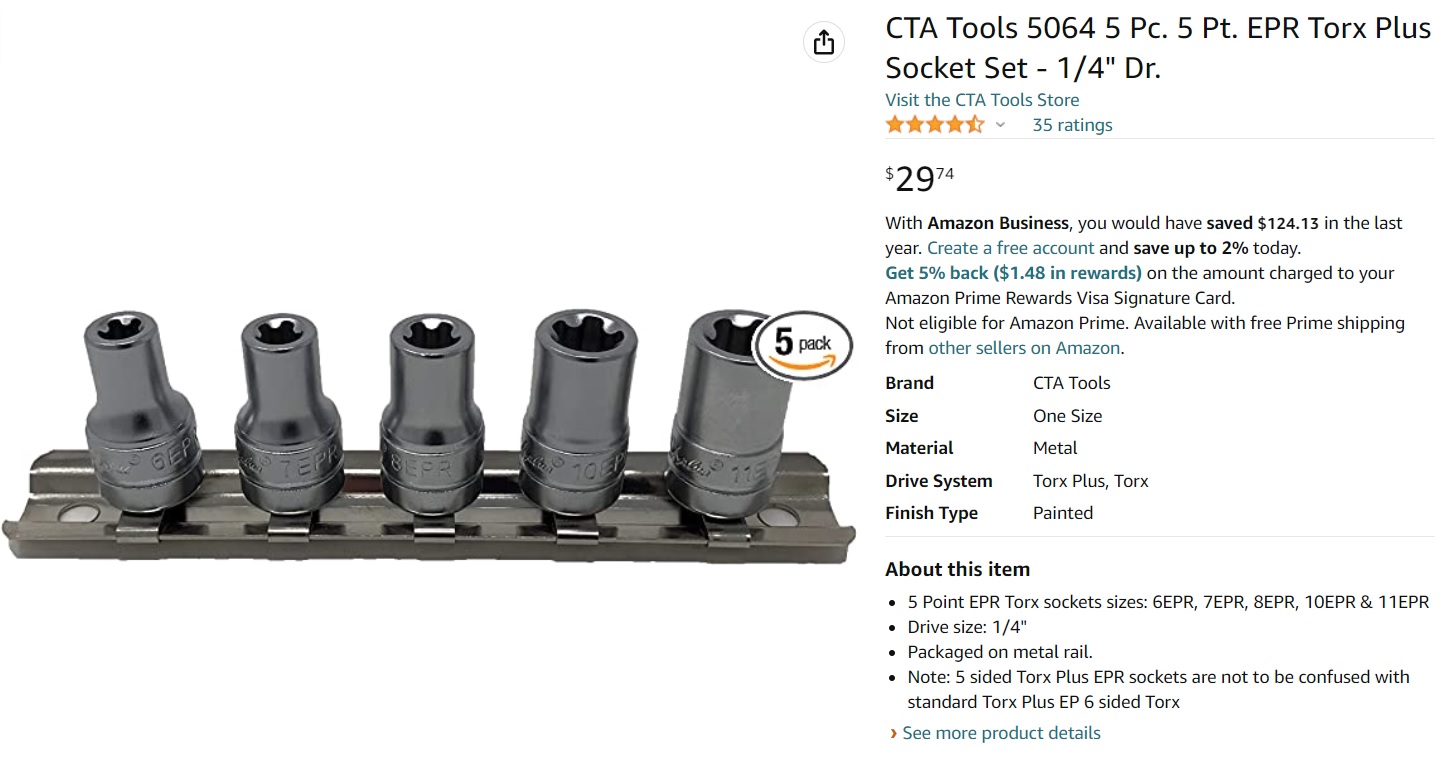Viewport: 1456px width, 761px height.
Task: Expand See more product details
Action: [1001, 733]
